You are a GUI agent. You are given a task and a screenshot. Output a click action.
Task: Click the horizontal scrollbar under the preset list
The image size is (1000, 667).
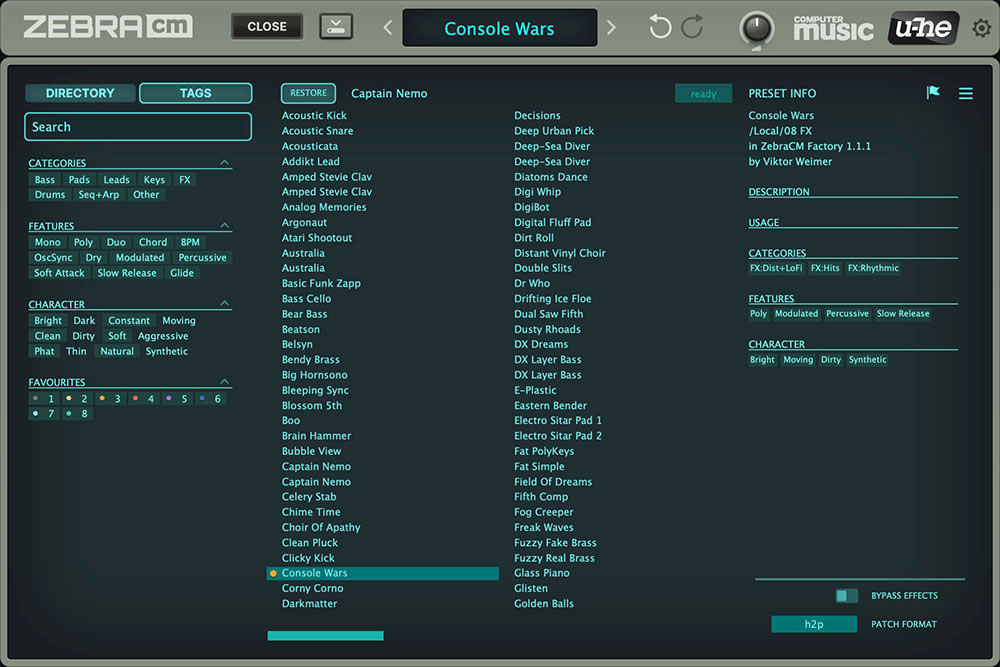point(325,636)
